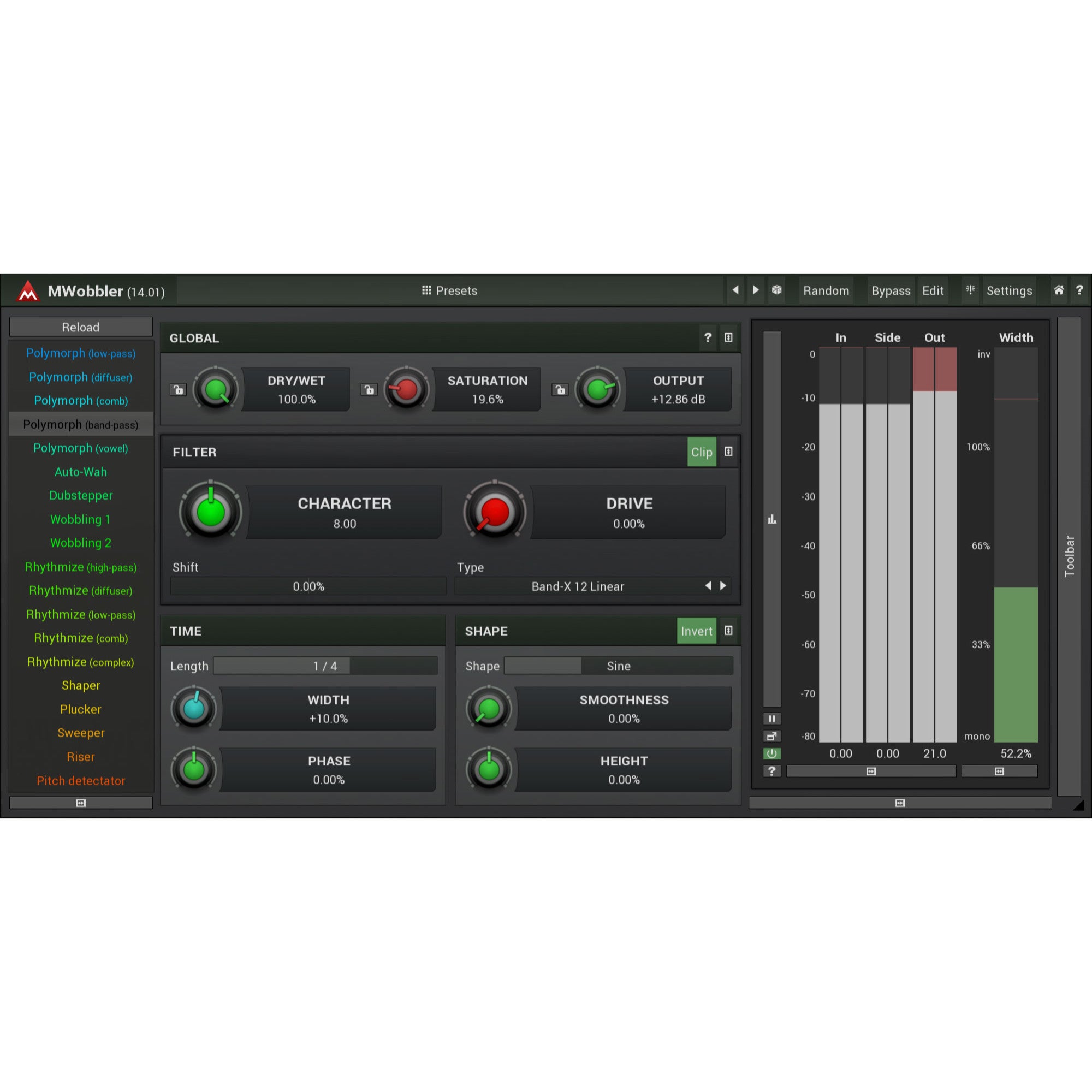1092x1092 pixels.
Task: Toggle the DRY/WET lock
Action: tap(178, 389)
